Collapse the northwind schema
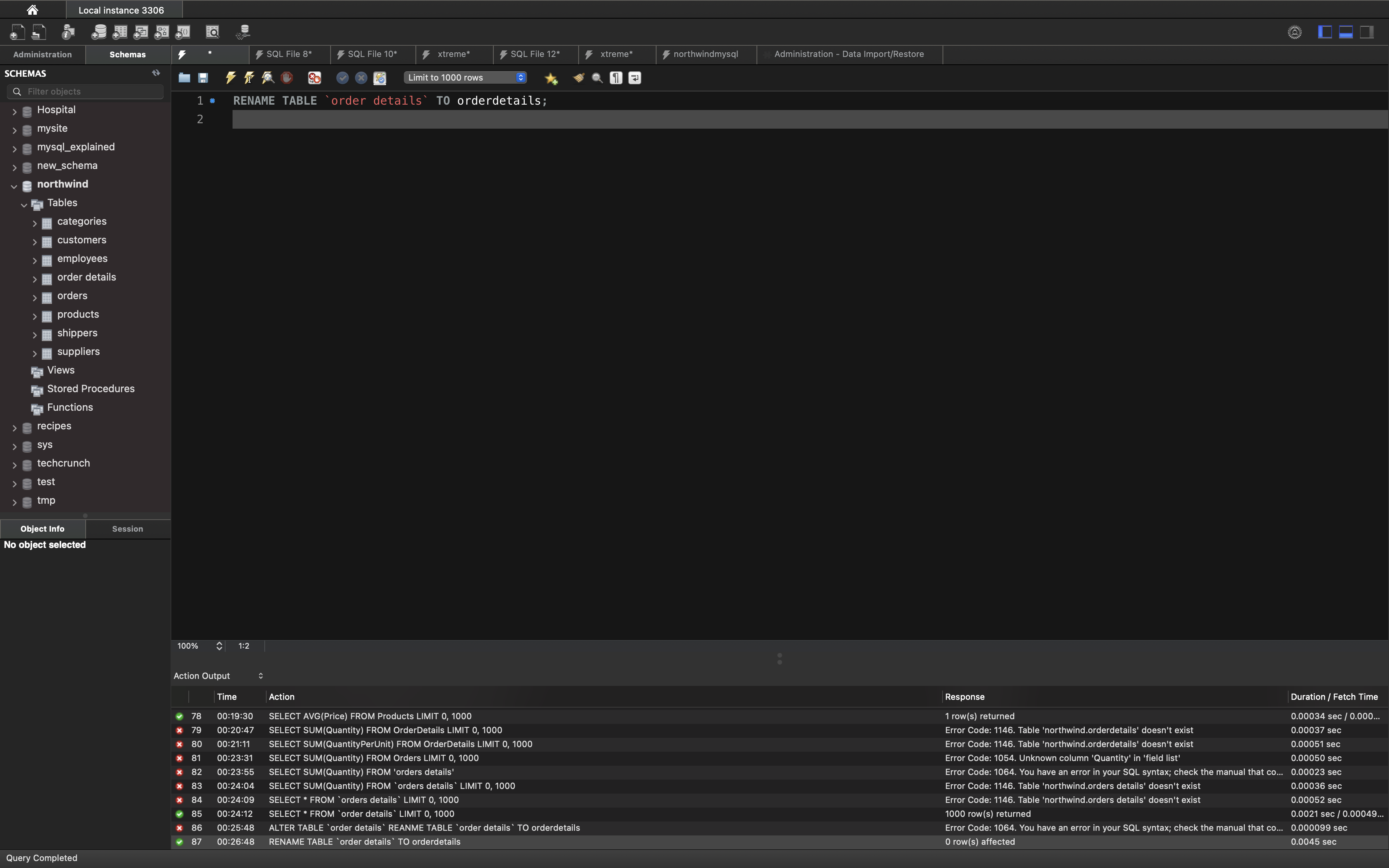 [14, 186]
